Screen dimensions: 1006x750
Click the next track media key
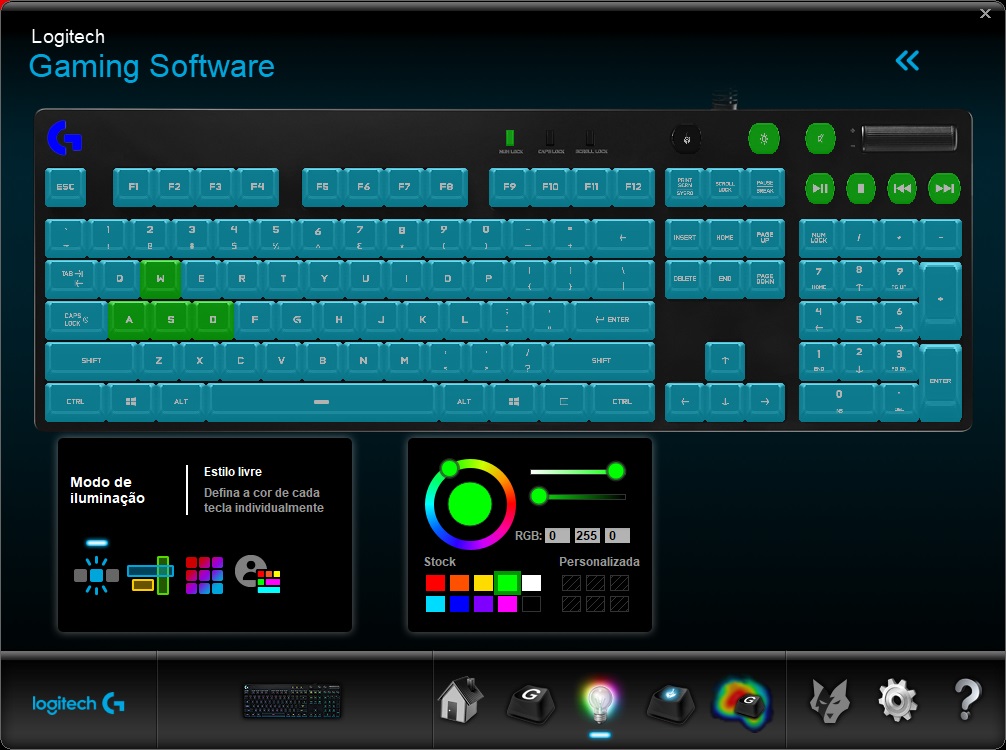(944, 188)
